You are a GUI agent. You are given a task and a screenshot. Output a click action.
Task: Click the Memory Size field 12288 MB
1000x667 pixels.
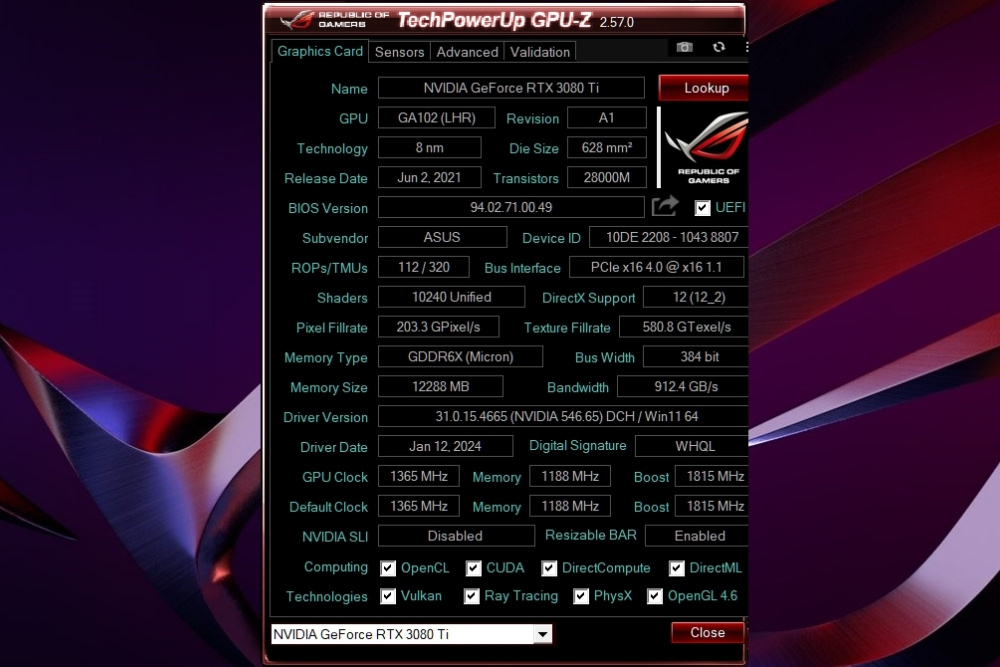point(441,386)
